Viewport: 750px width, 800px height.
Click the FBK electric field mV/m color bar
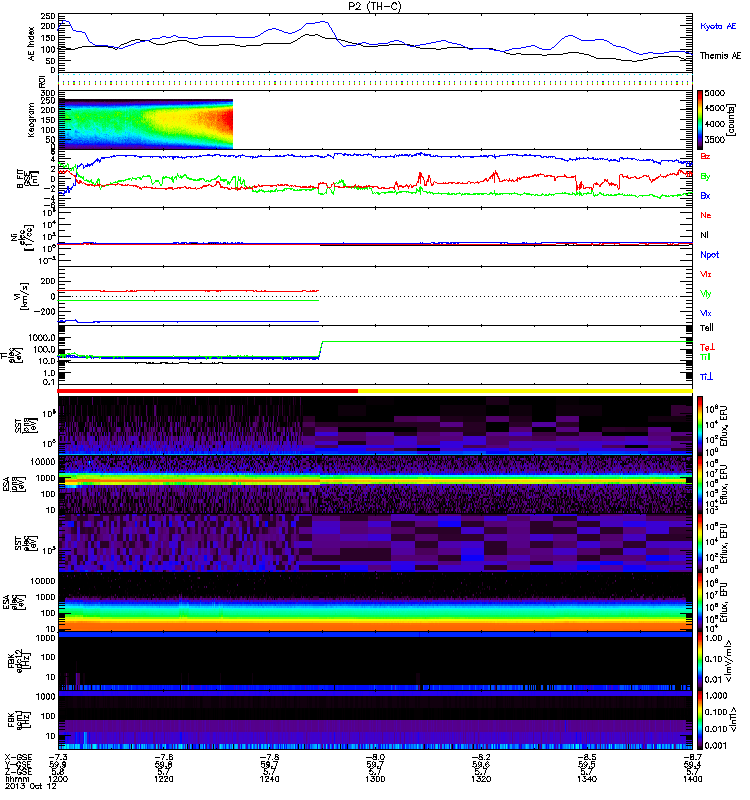click(x=699, y=661)
